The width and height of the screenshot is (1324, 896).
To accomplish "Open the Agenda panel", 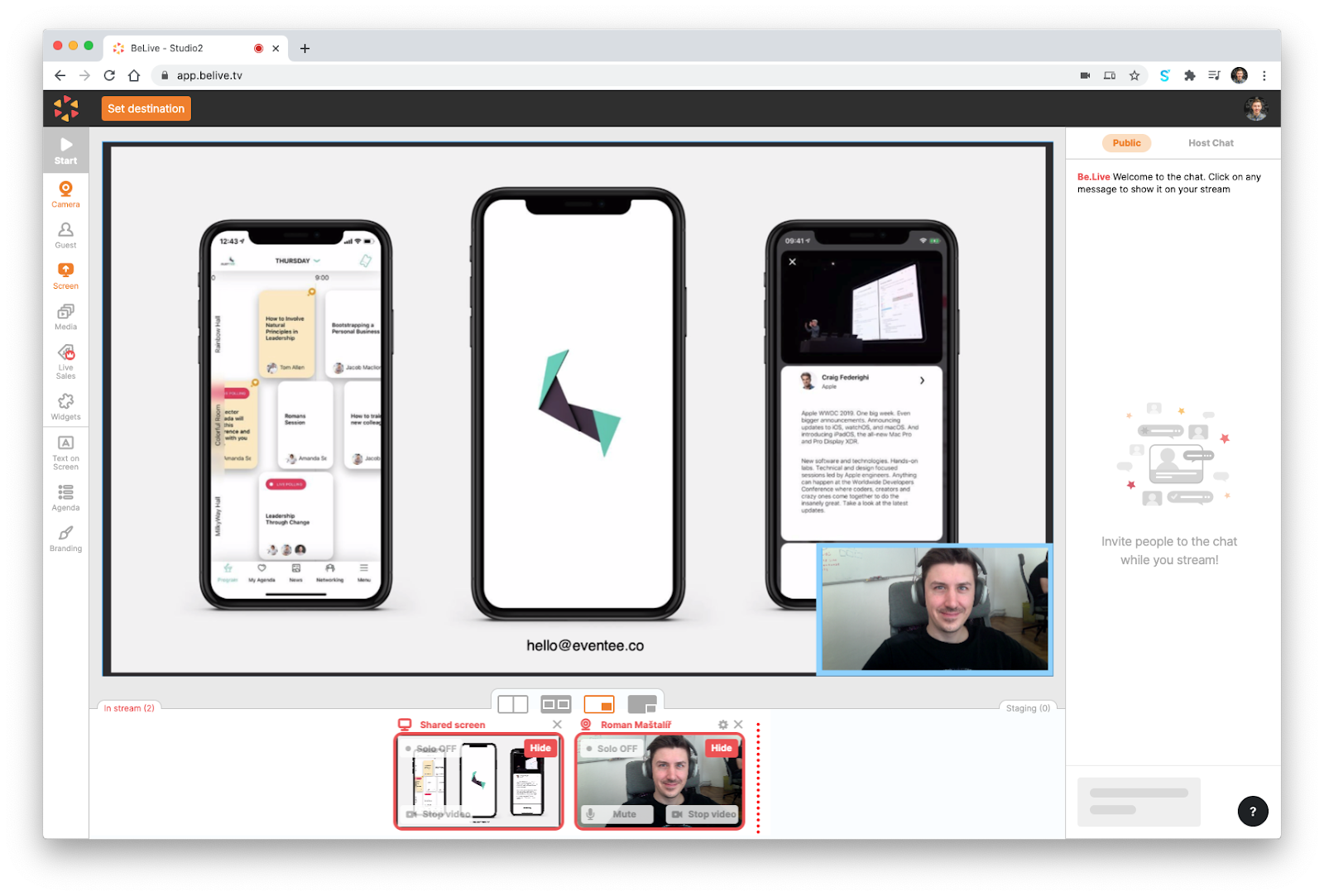I will click(x=65, y=498).
